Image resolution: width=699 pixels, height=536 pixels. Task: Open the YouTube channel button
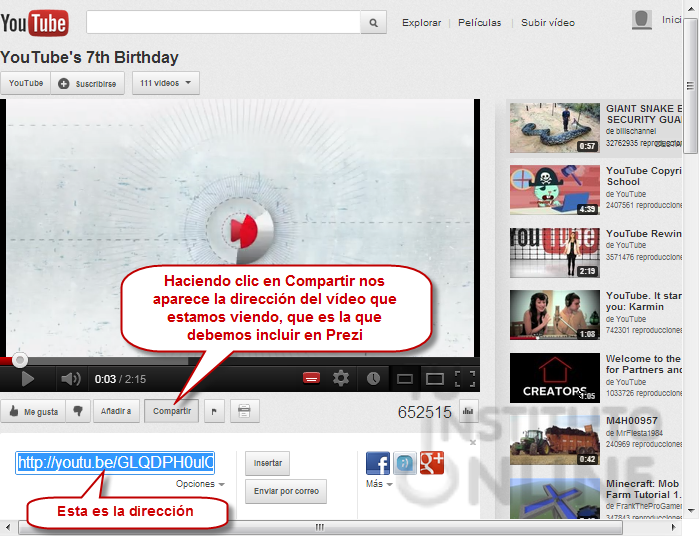pyautogui.click(x=26, y=83)
